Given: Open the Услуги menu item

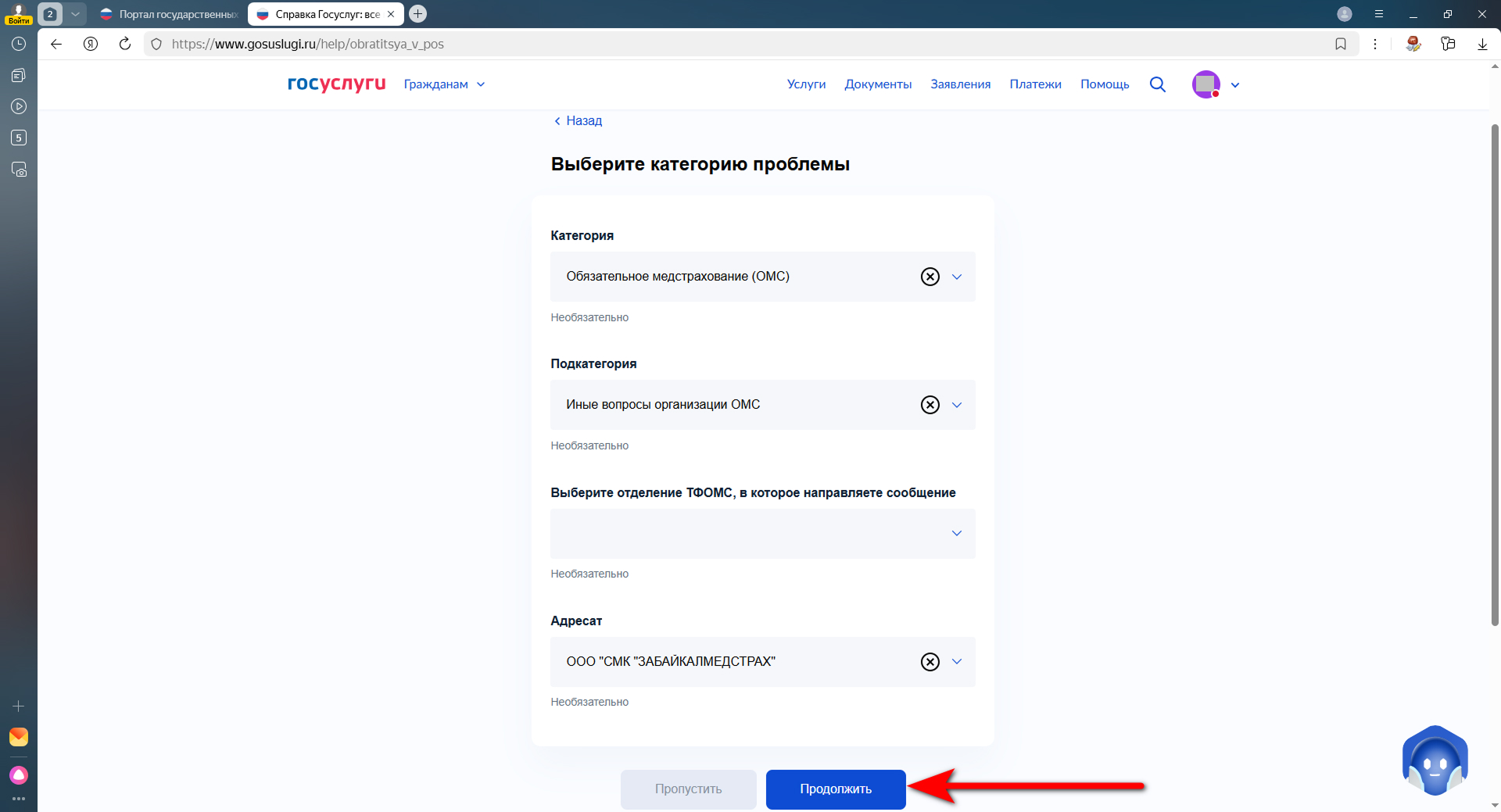Looking at the screenshot, I should pyautogui.click(x=806, y=84).
